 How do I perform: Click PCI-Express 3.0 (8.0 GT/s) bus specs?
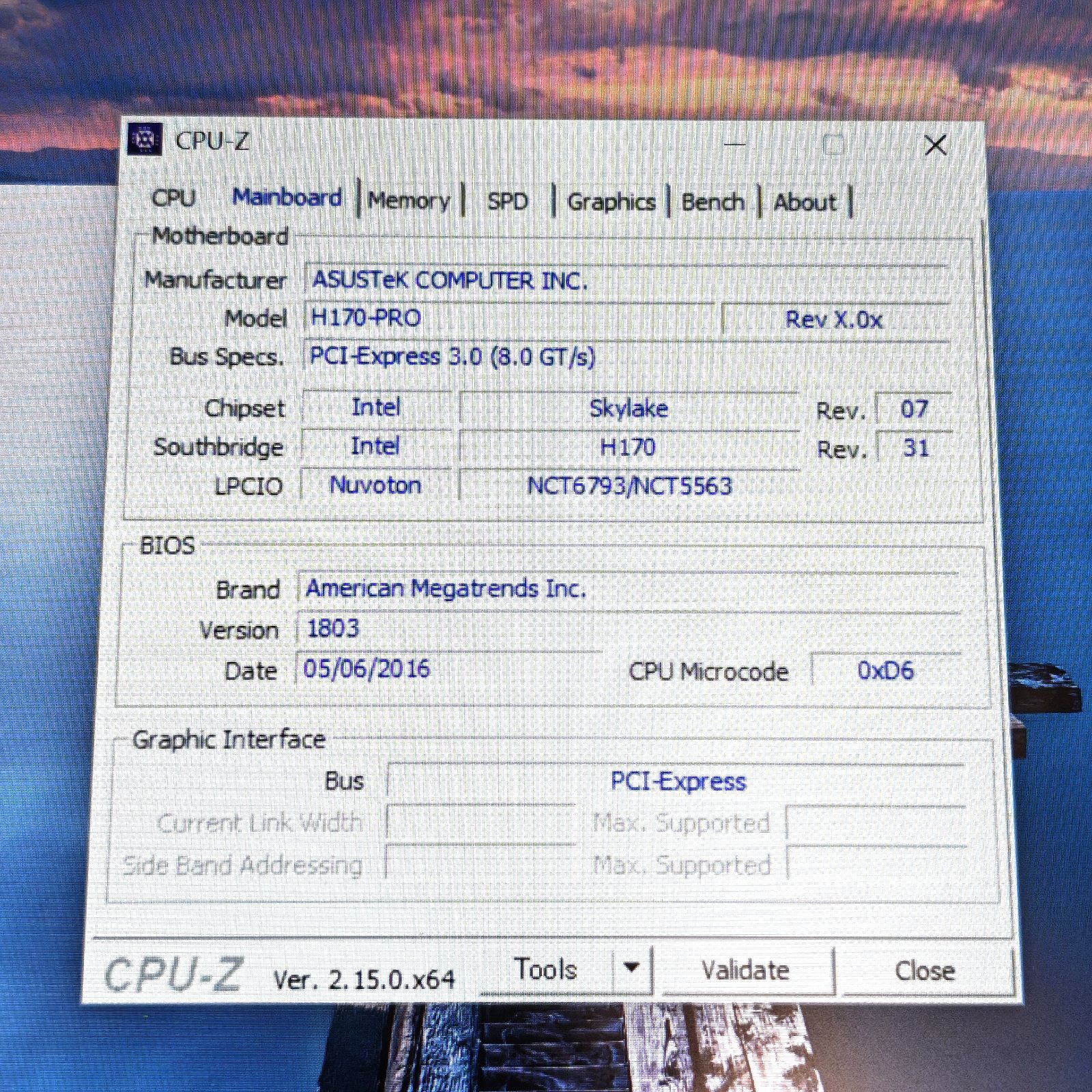point(627,357)
